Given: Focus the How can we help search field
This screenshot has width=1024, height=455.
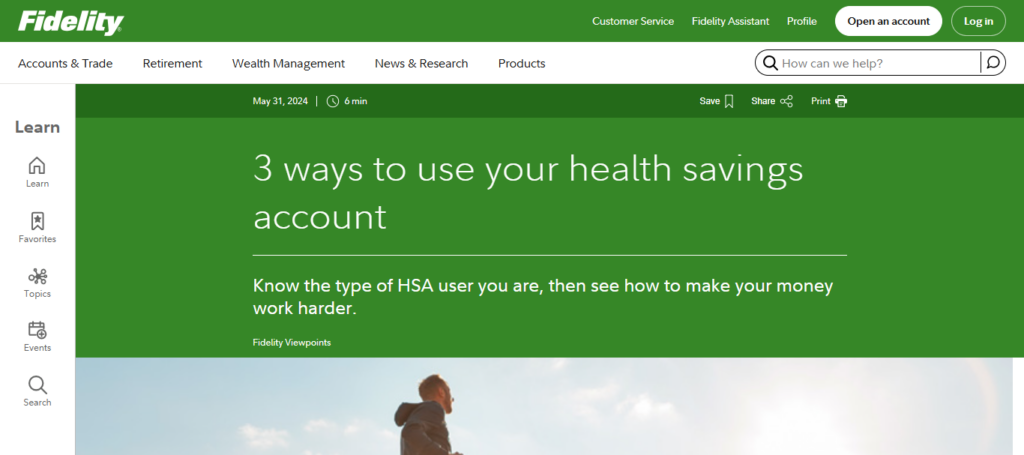Looking at the screenshot, I should point(879,63).
